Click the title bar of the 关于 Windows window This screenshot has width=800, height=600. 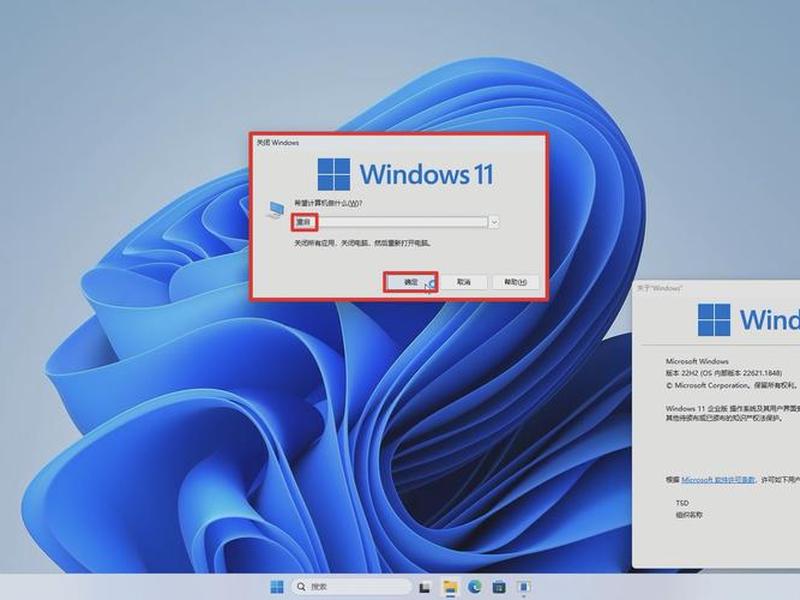(x=717, y=288)
